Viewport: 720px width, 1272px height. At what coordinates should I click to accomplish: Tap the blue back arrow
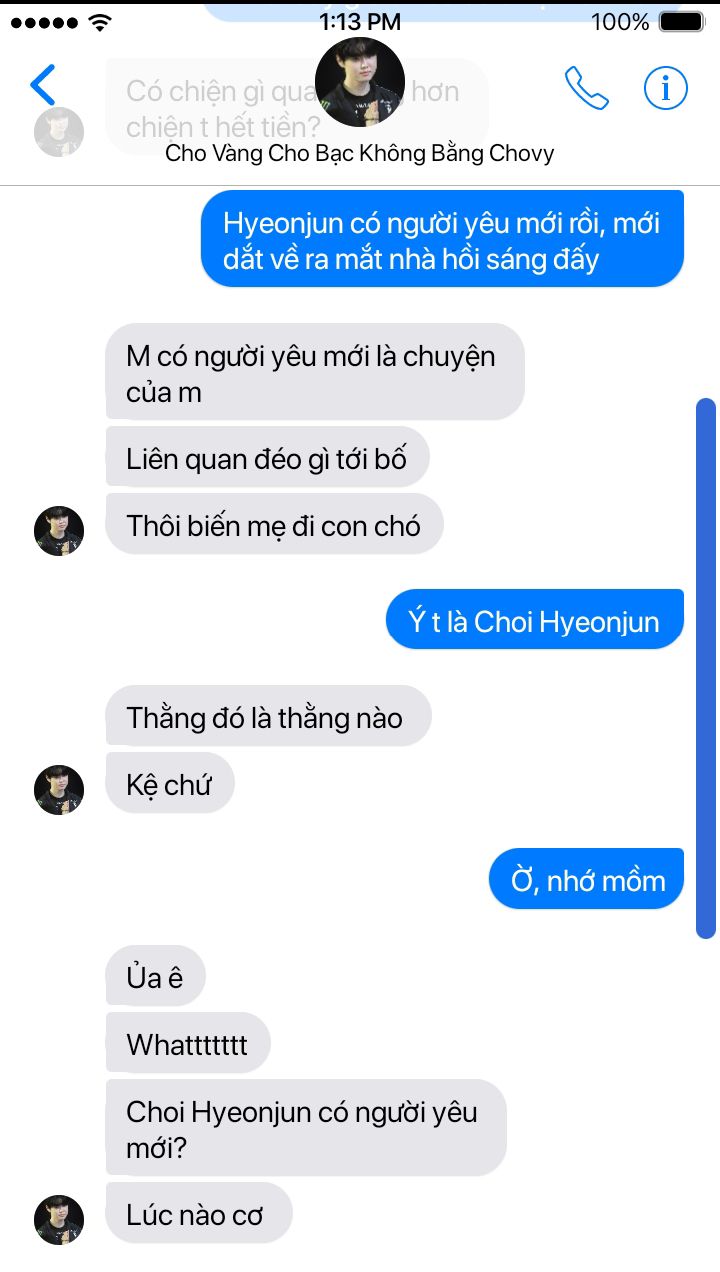click(x=43, y=85)
